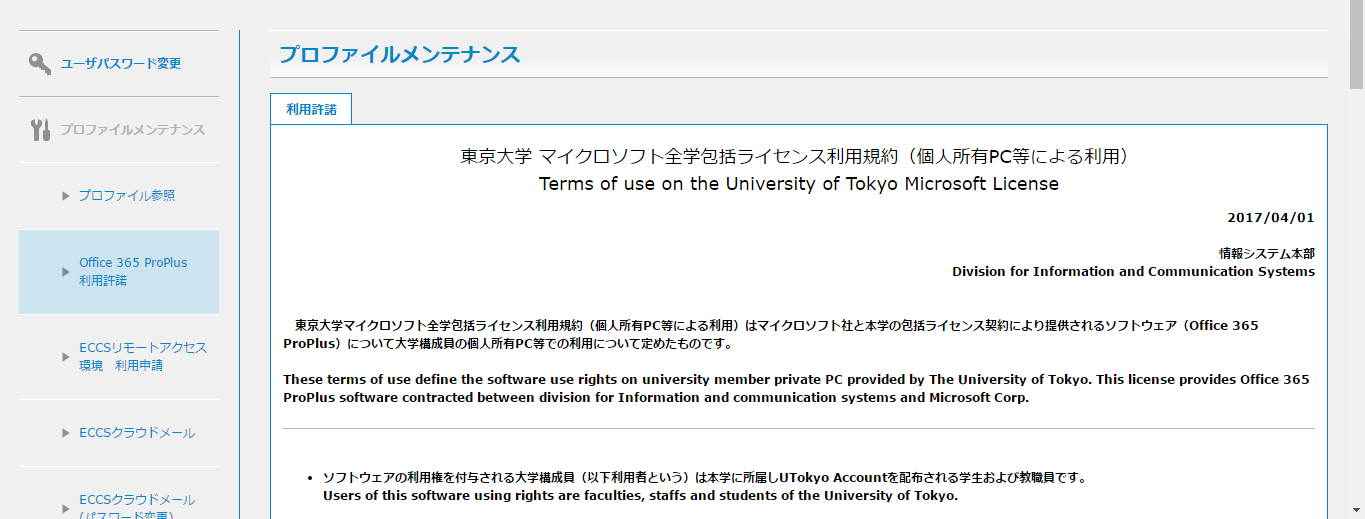Click the arrow before ECCSリモートアクセス環境

point(66,357)
